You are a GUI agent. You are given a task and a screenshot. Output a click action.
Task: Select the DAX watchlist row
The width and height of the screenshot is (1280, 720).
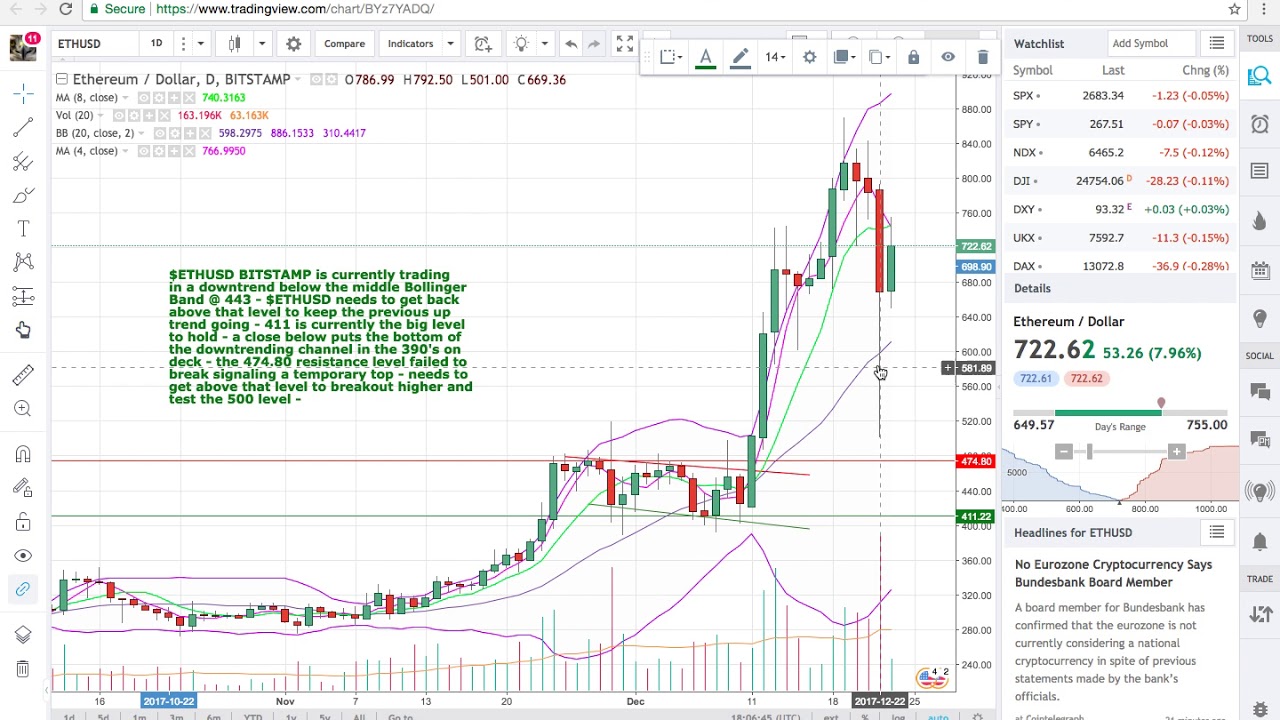coord(1120,266)
